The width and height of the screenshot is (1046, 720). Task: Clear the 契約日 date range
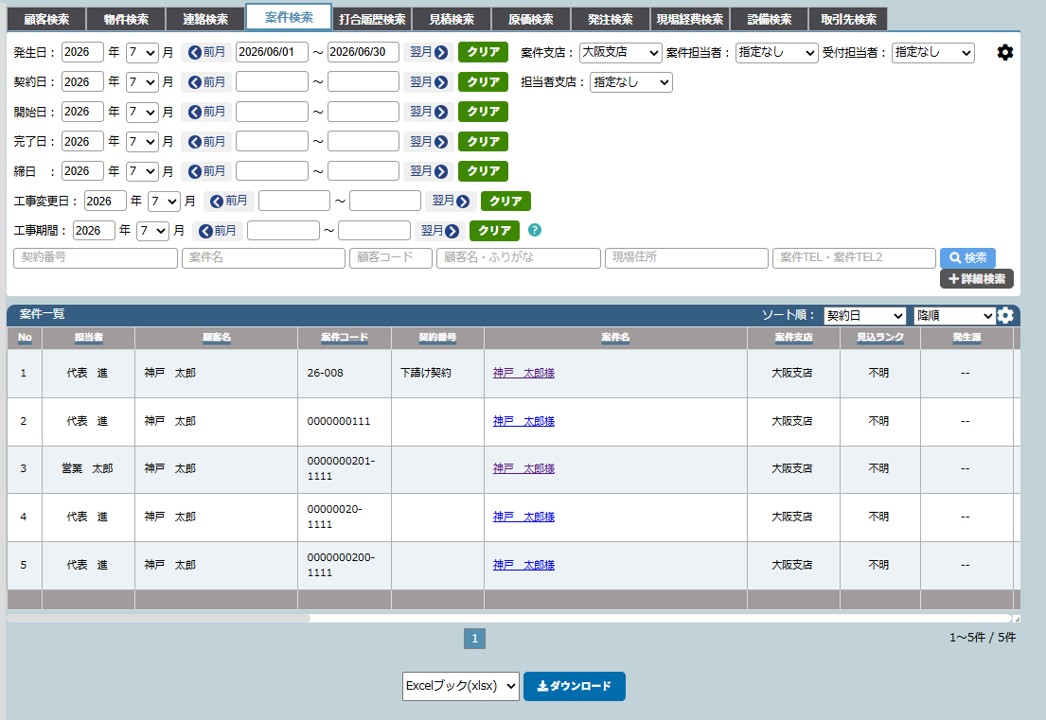coord(483,82)
